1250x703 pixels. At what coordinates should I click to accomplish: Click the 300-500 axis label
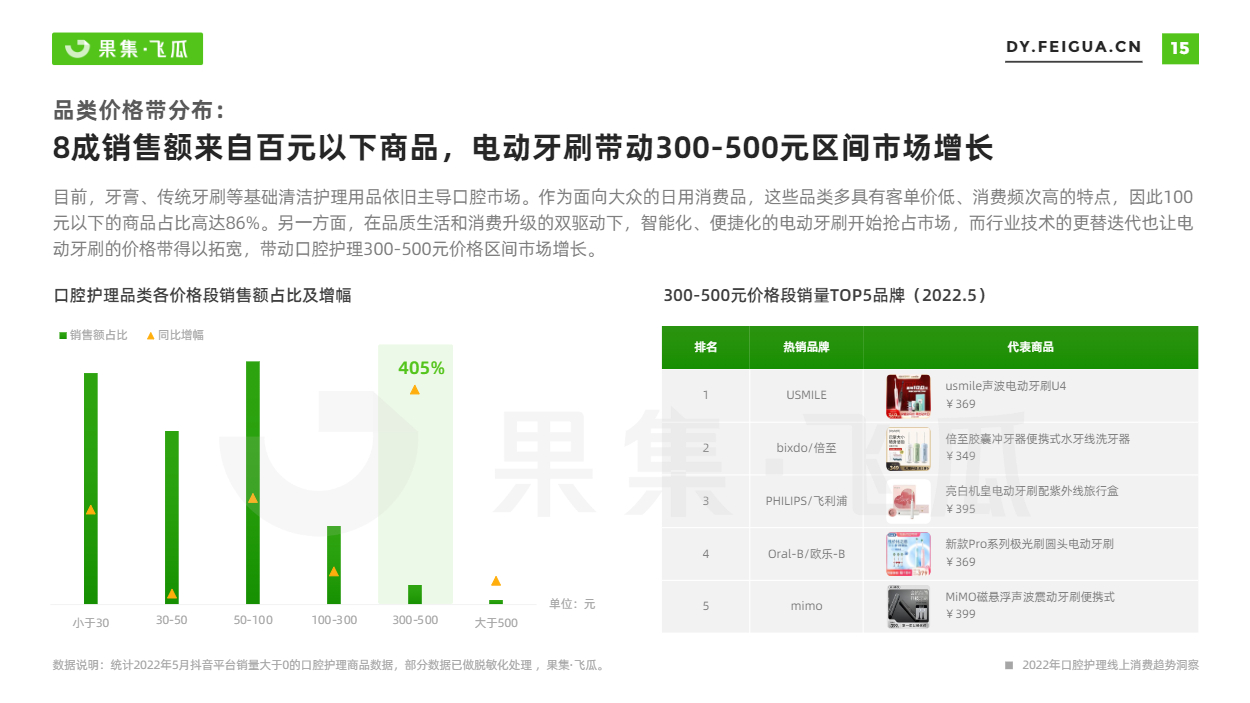(x=415, y=620)
